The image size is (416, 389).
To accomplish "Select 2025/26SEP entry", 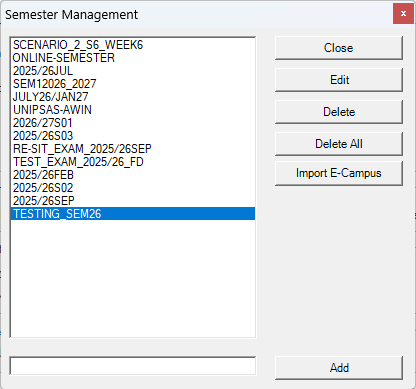I will click(x=133, y=201).
